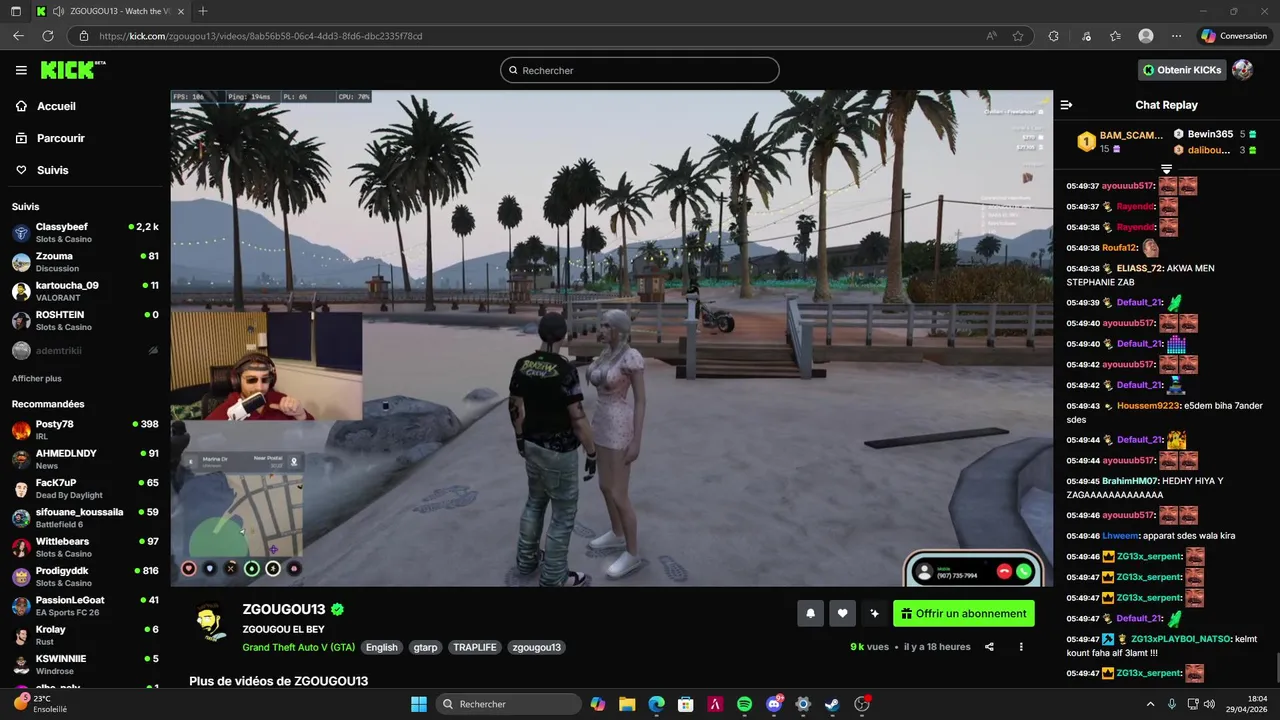Open Spotify from taskbar
The height and width of the screenshot is (720, 1280).
click(744, 704)
